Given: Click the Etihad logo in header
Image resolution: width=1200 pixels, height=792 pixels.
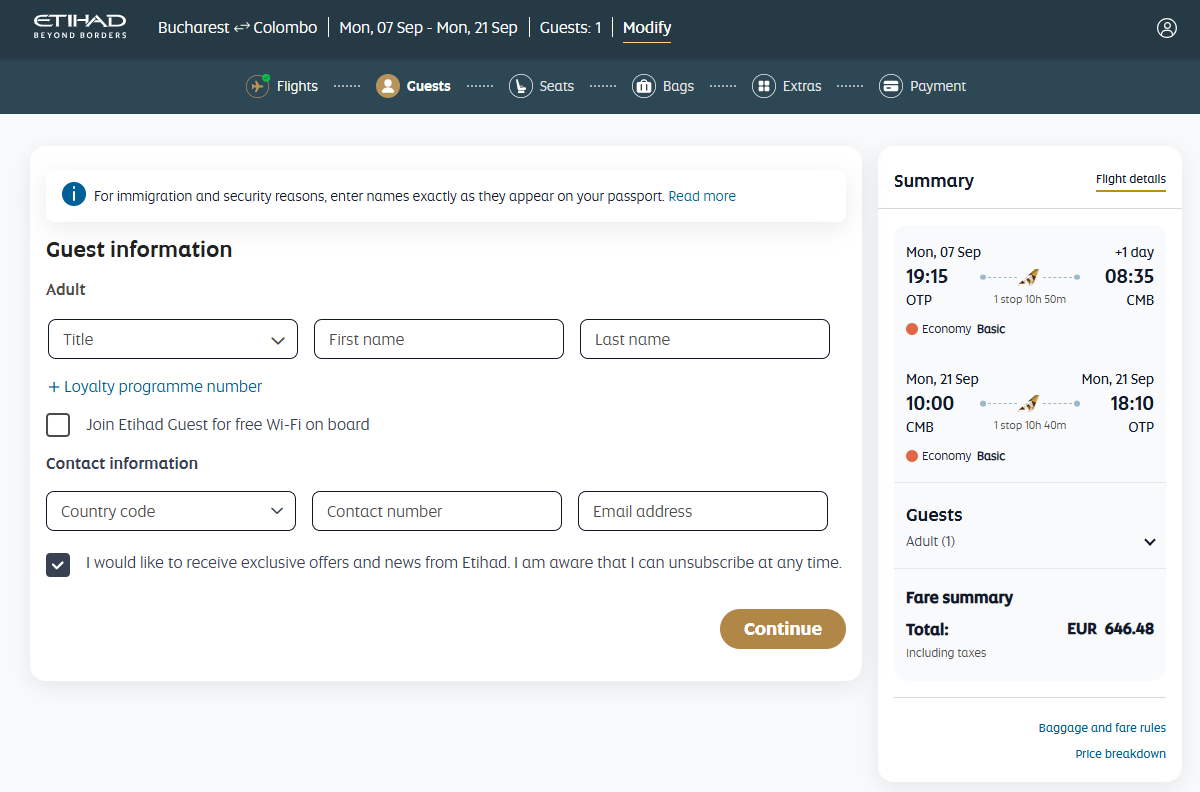Looking at the screenshot, I should click(x=80, y=27).
